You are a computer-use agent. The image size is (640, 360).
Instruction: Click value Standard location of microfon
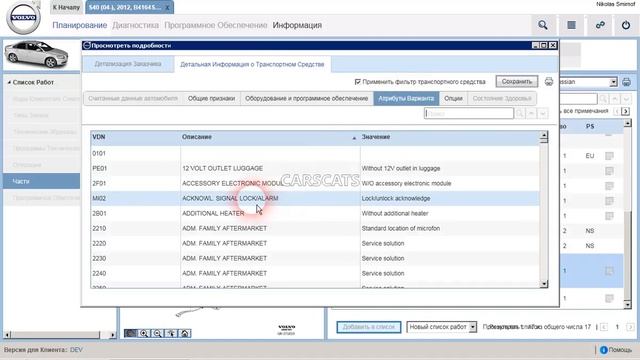(x=400, y=229)
